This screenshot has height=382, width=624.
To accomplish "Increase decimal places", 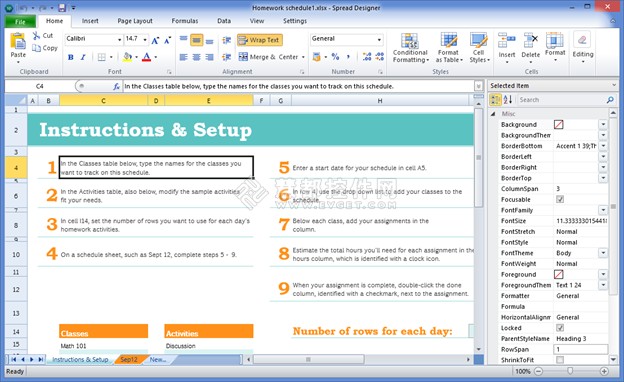I will point(367,57).
